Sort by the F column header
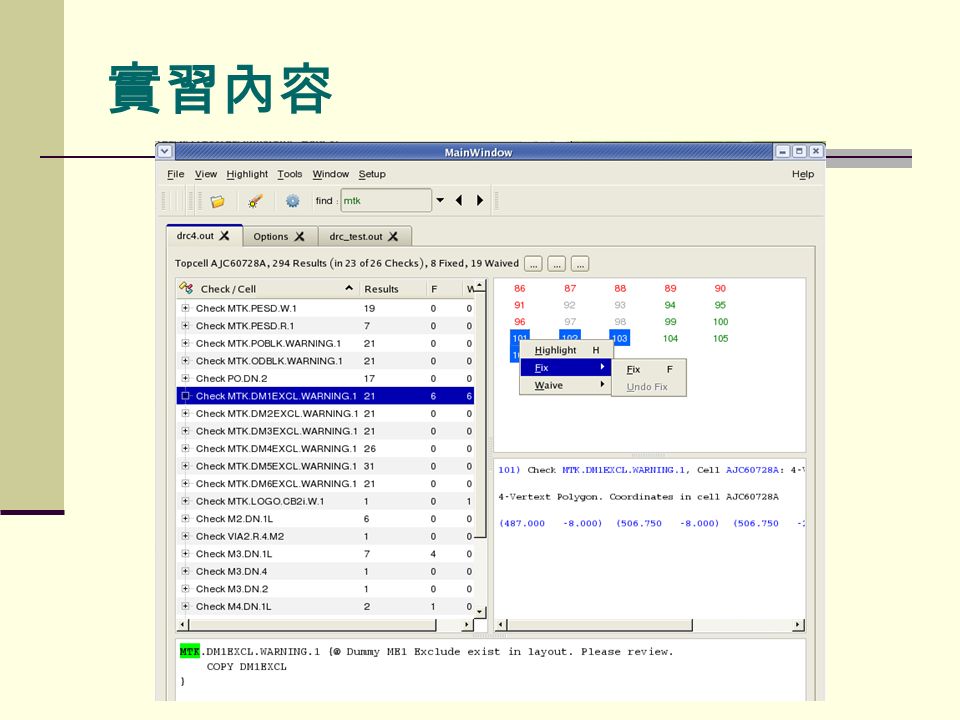 pos(444,288)
